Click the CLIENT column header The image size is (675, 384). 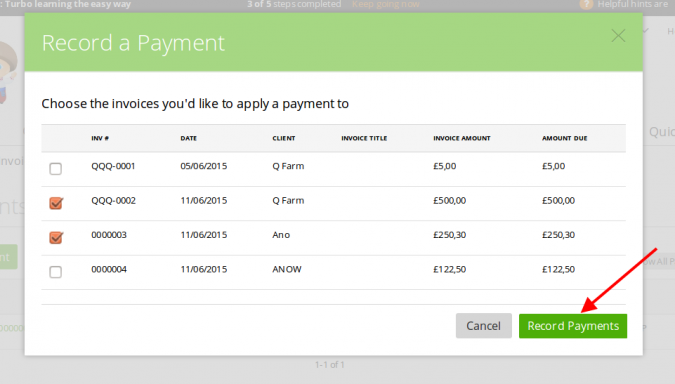(284, 138)
